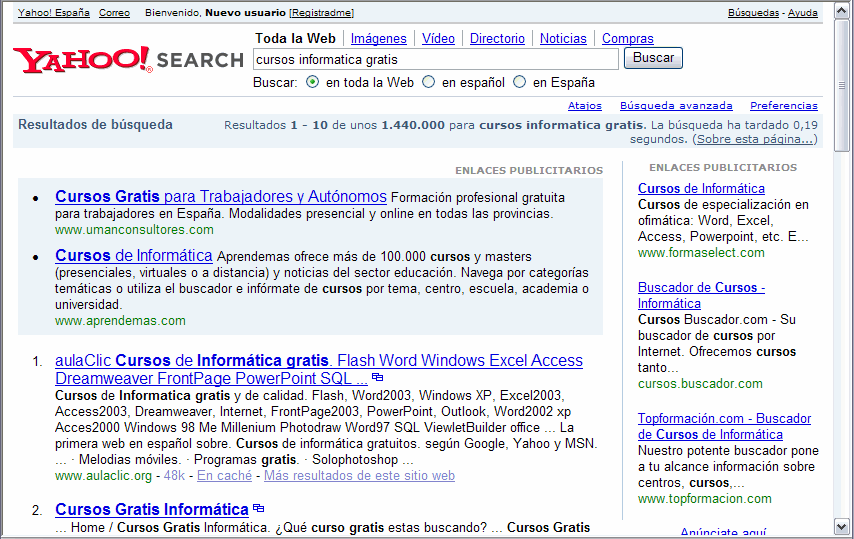Click the scrollbar up arrow
The height and width of the screenshot is (539, 854).
pos(841,11)
